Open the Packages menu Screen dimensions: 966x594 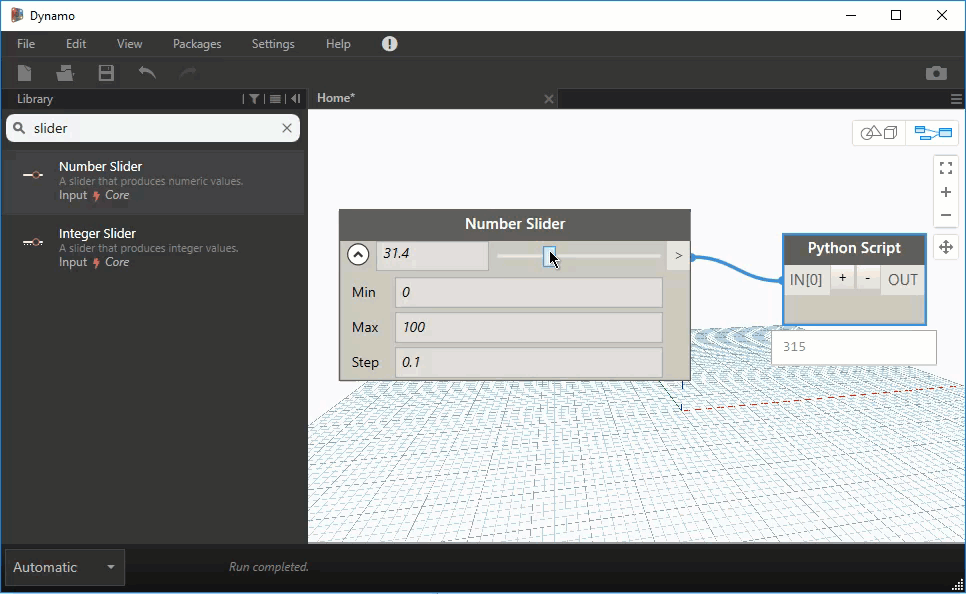pyautogui.click(x=197, y=44)
